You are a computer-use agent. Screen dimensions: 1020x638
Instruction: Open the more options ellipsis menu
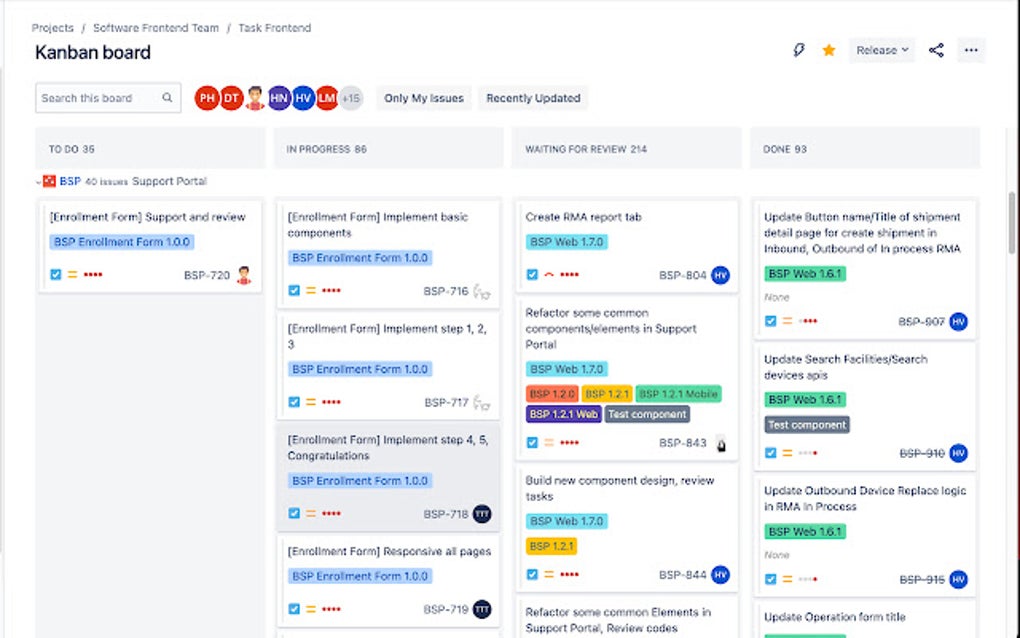pos(971,50)
